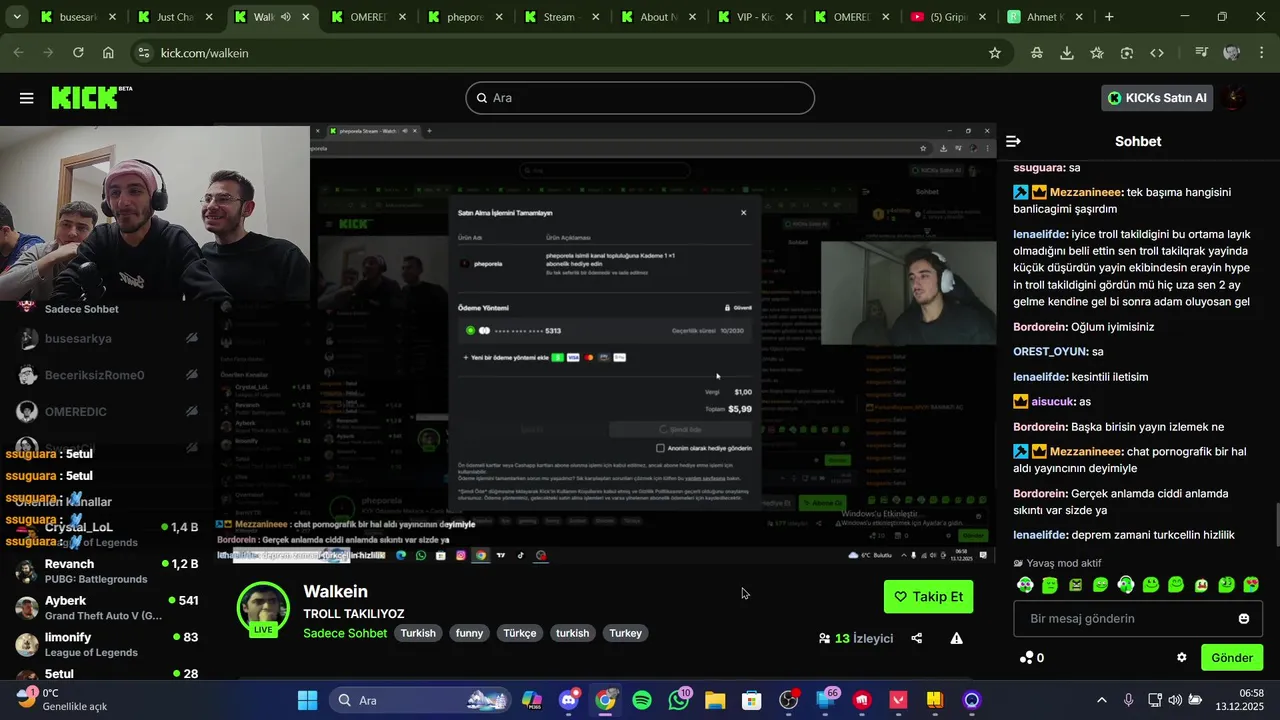This screenshot has height=720, width=1280.
Task: Open Spotify from the taskbar
Action: (642, 700)
